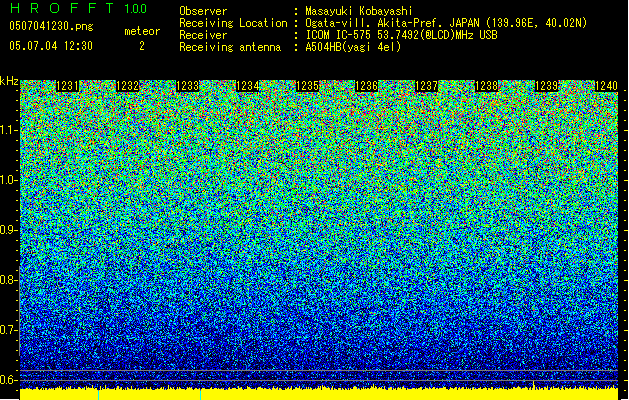
Task: Click location text Ogata-vill. Akita-Pref. JAPAN
Action: 391,23
